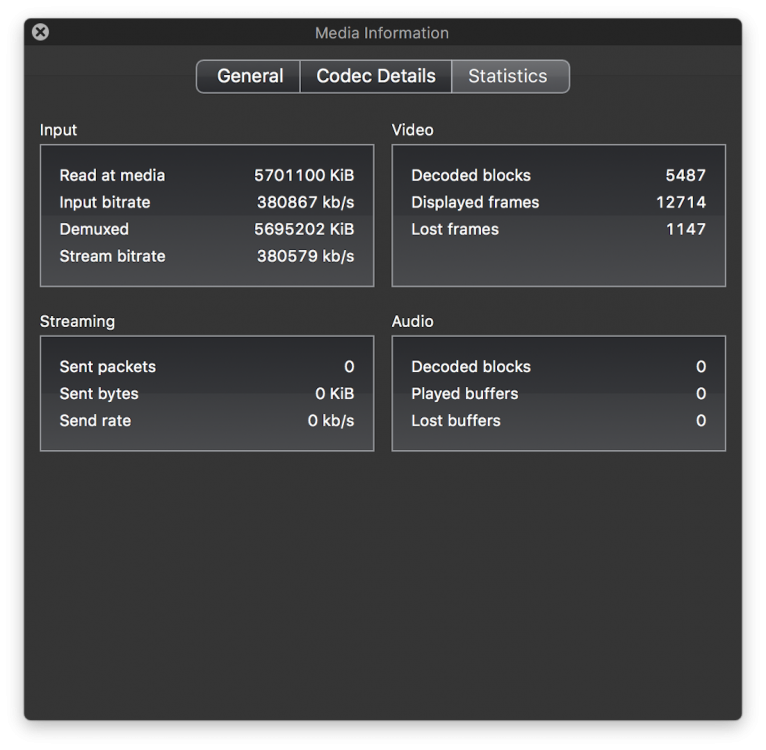766x750 pixels.
Task: Click the Sent packets label
Action: click(108, 367)
